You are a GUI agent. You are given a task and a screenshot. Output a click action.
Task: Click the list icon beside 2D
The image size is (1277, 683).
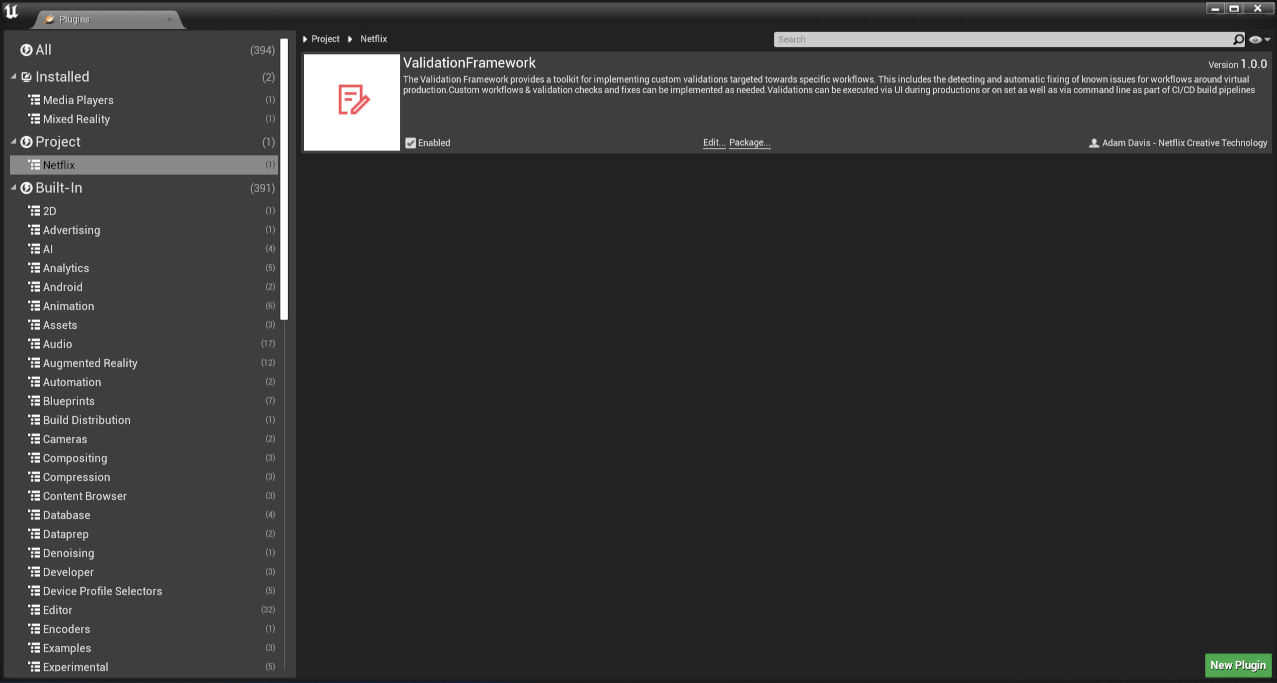(x=34, y=211)
